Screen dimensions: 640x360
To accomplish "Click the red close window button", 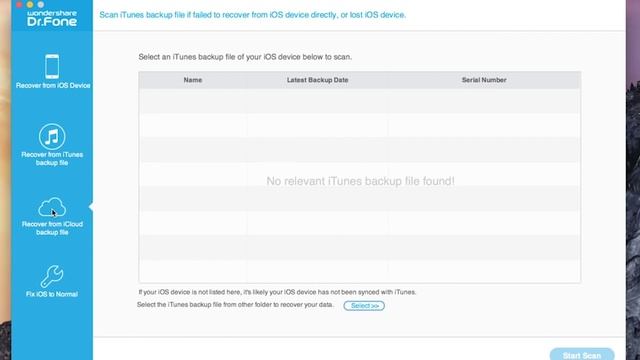I will (x=19, y=4).
